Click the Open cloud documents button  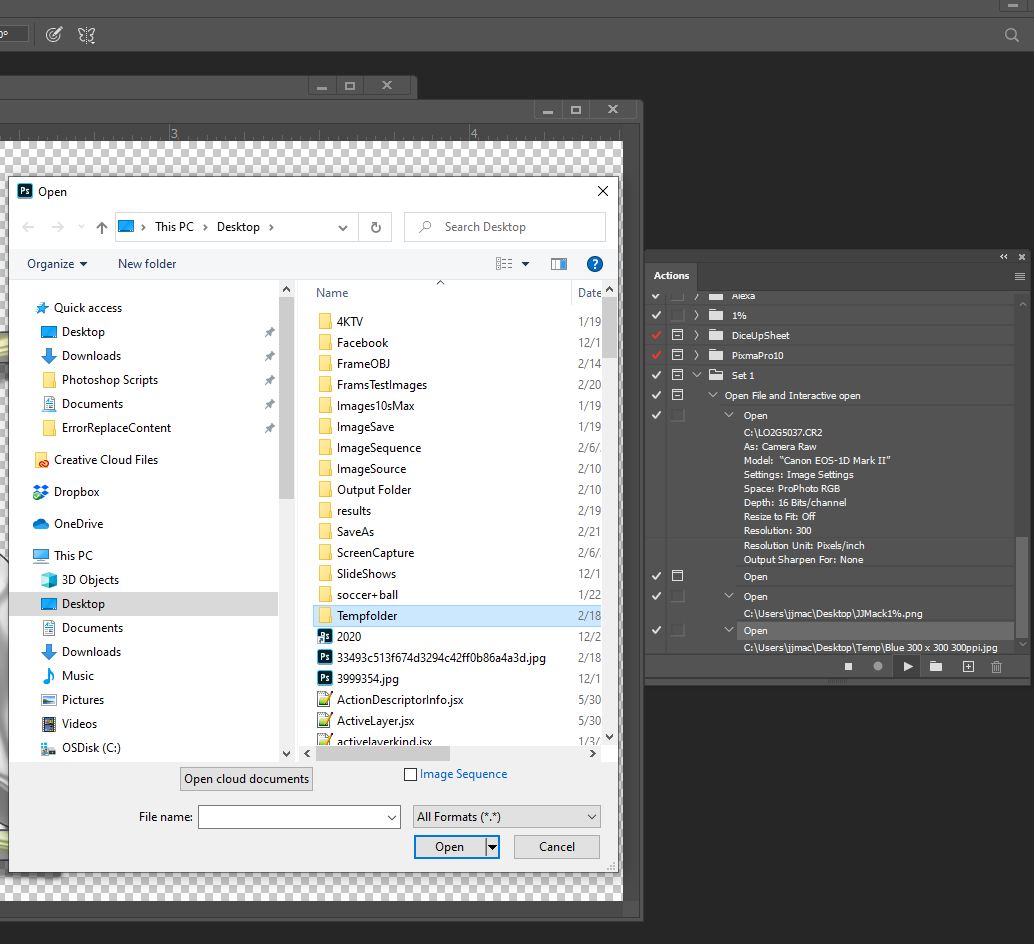(x=246, y=778)
